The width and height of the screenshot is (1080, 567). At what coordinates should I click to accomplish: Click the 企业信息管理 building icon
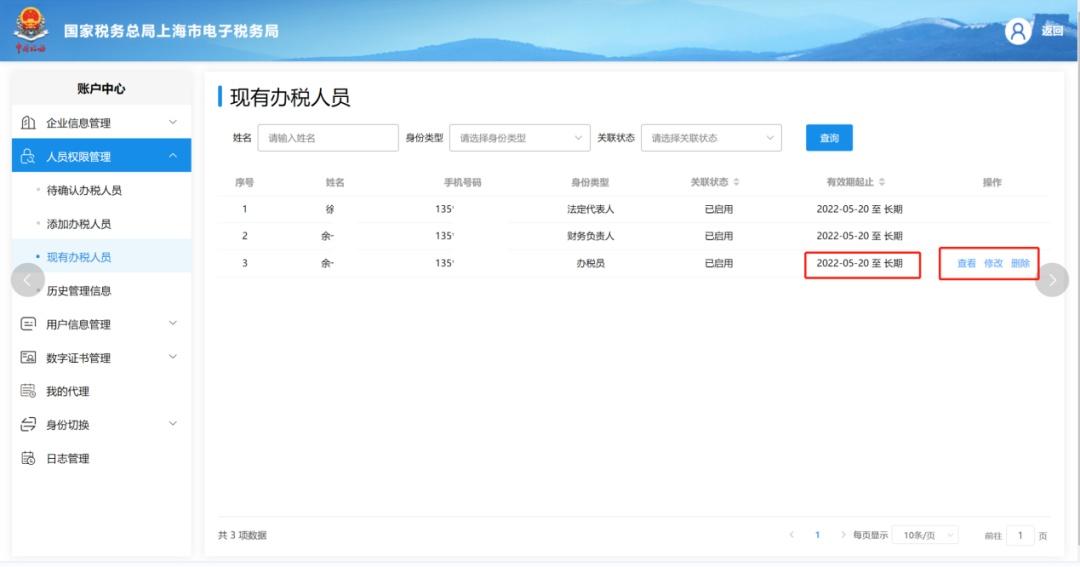[28, 123]
